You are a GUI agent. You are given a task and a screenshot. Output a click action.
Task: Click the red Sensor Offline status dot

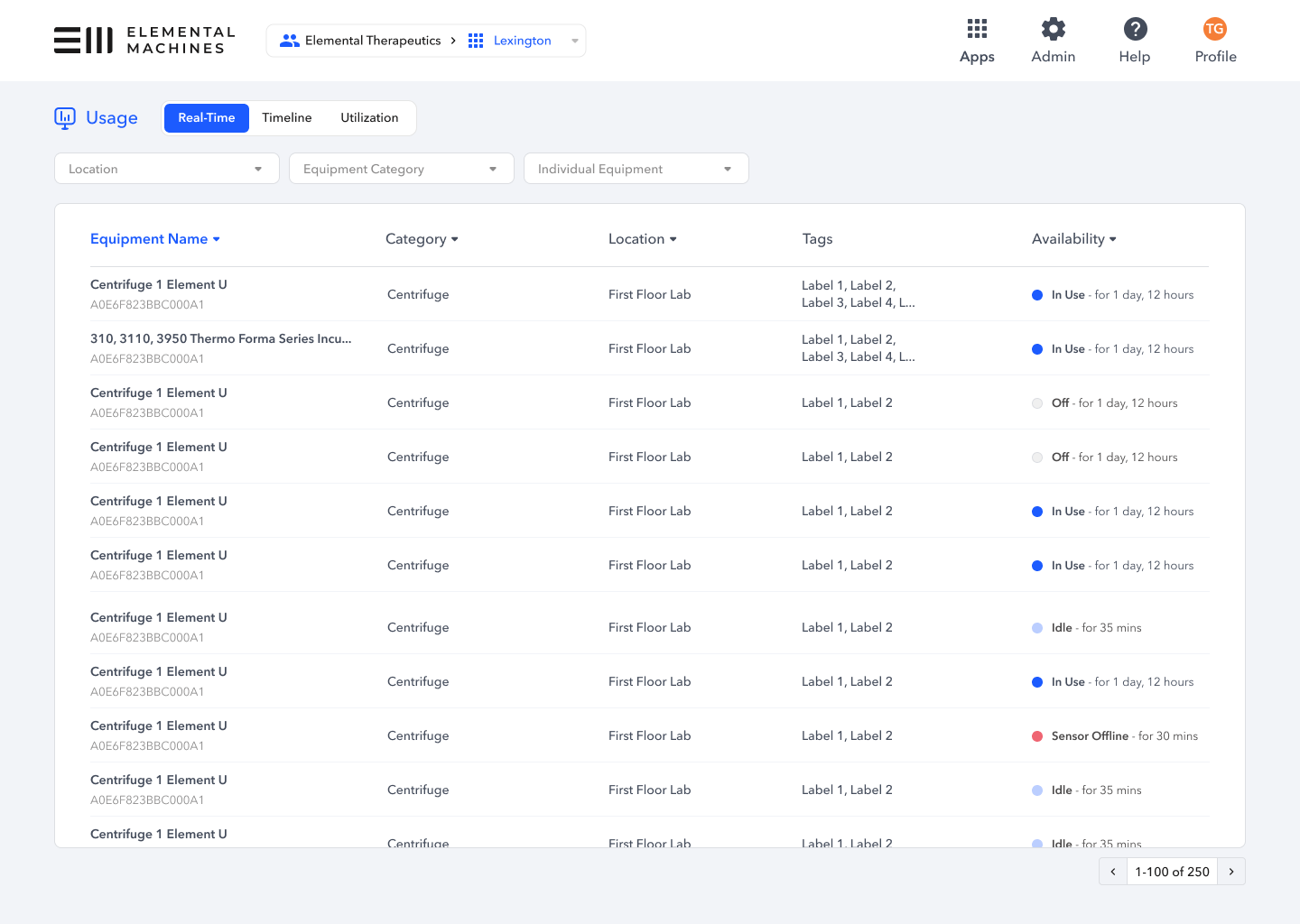[1037, 736]
